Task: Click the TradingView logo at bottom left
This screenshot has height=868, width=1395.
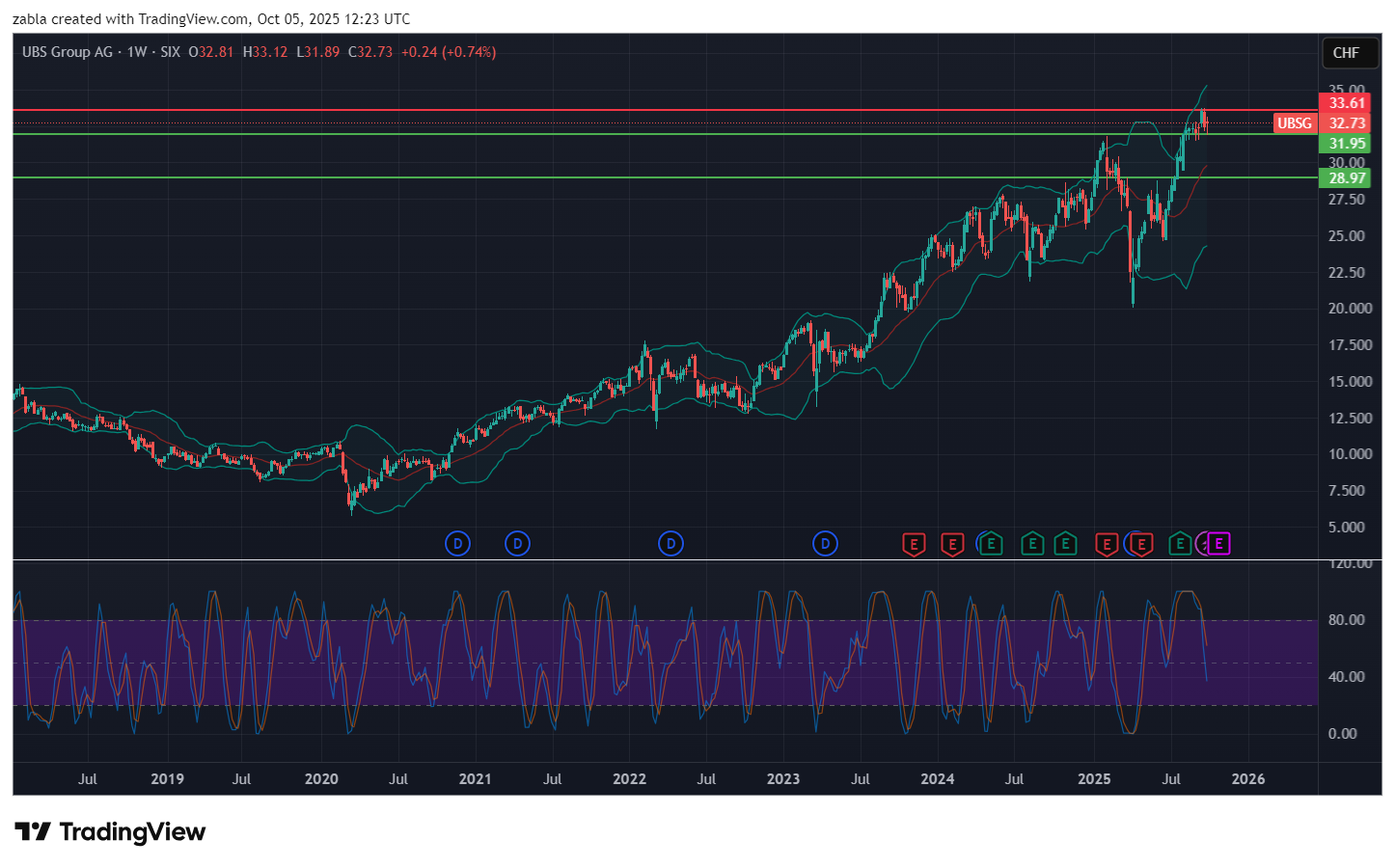Action: (x=110, y=831)
